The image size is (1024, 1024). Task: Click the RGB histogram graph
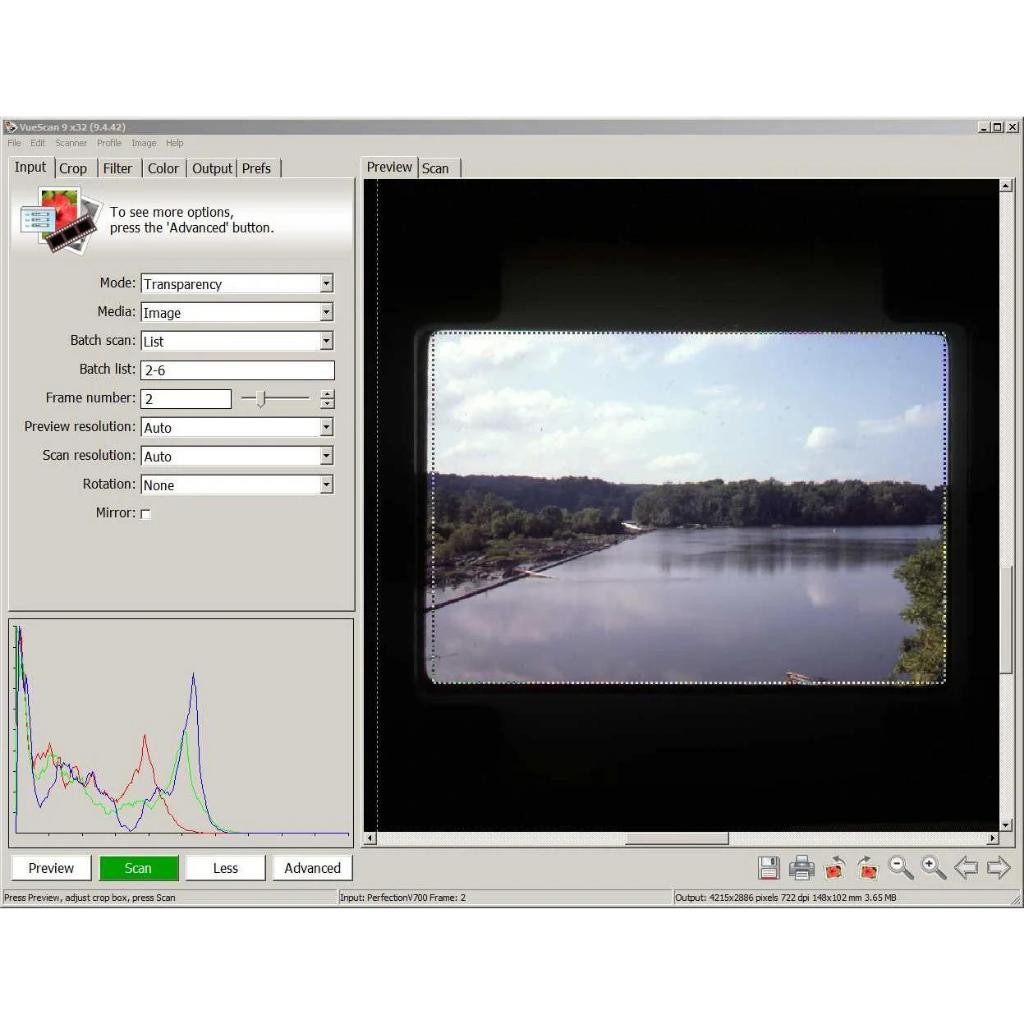[x=181, y=733]
